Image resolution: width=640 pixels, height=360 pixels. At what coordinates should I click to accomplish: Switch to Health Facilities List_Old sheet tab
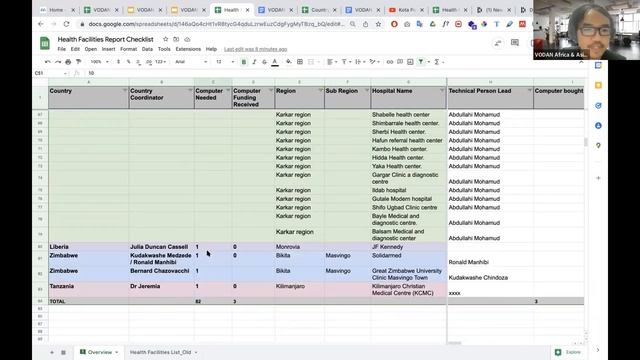click(x=163, y=352)
